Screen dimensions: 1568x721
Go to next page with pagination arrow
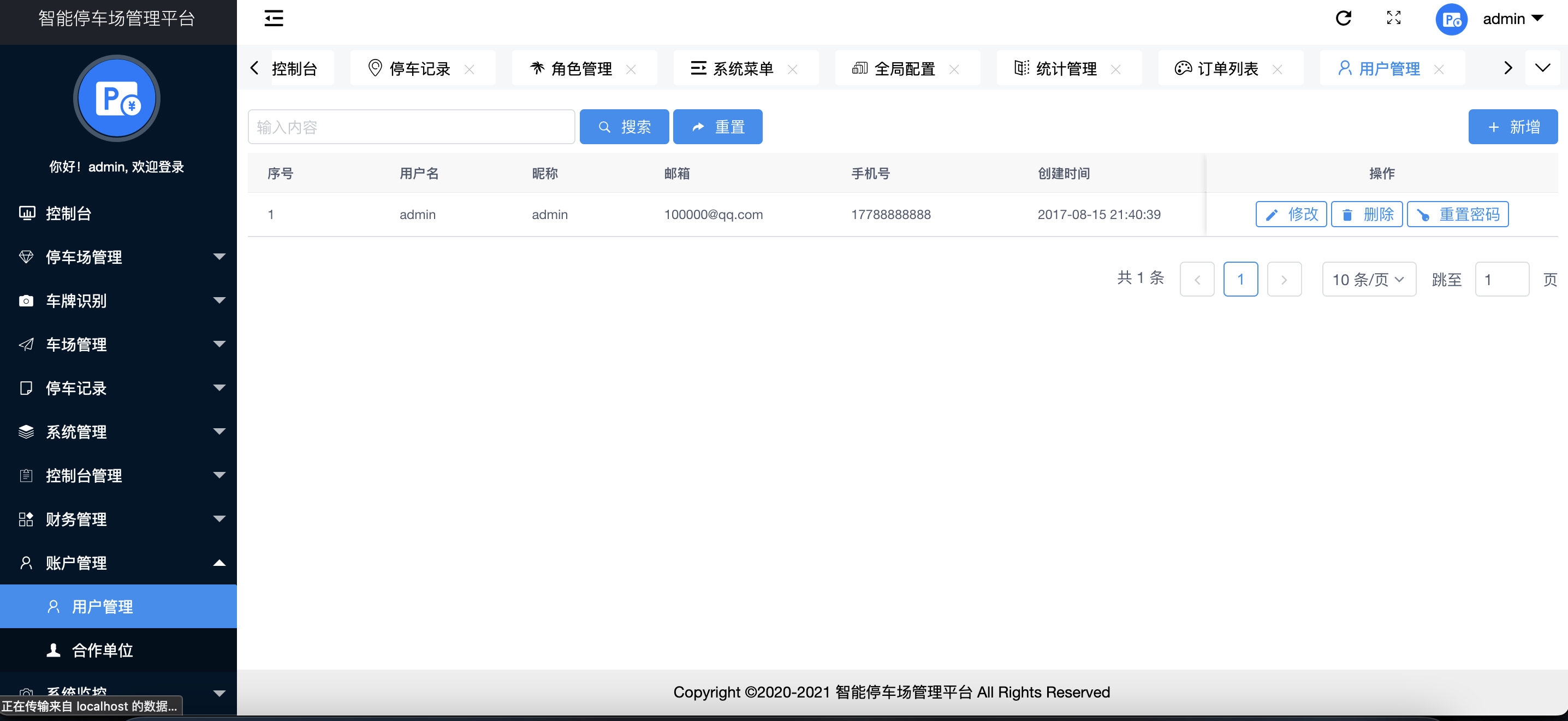pyautogui.click(x=1284, y=279)
